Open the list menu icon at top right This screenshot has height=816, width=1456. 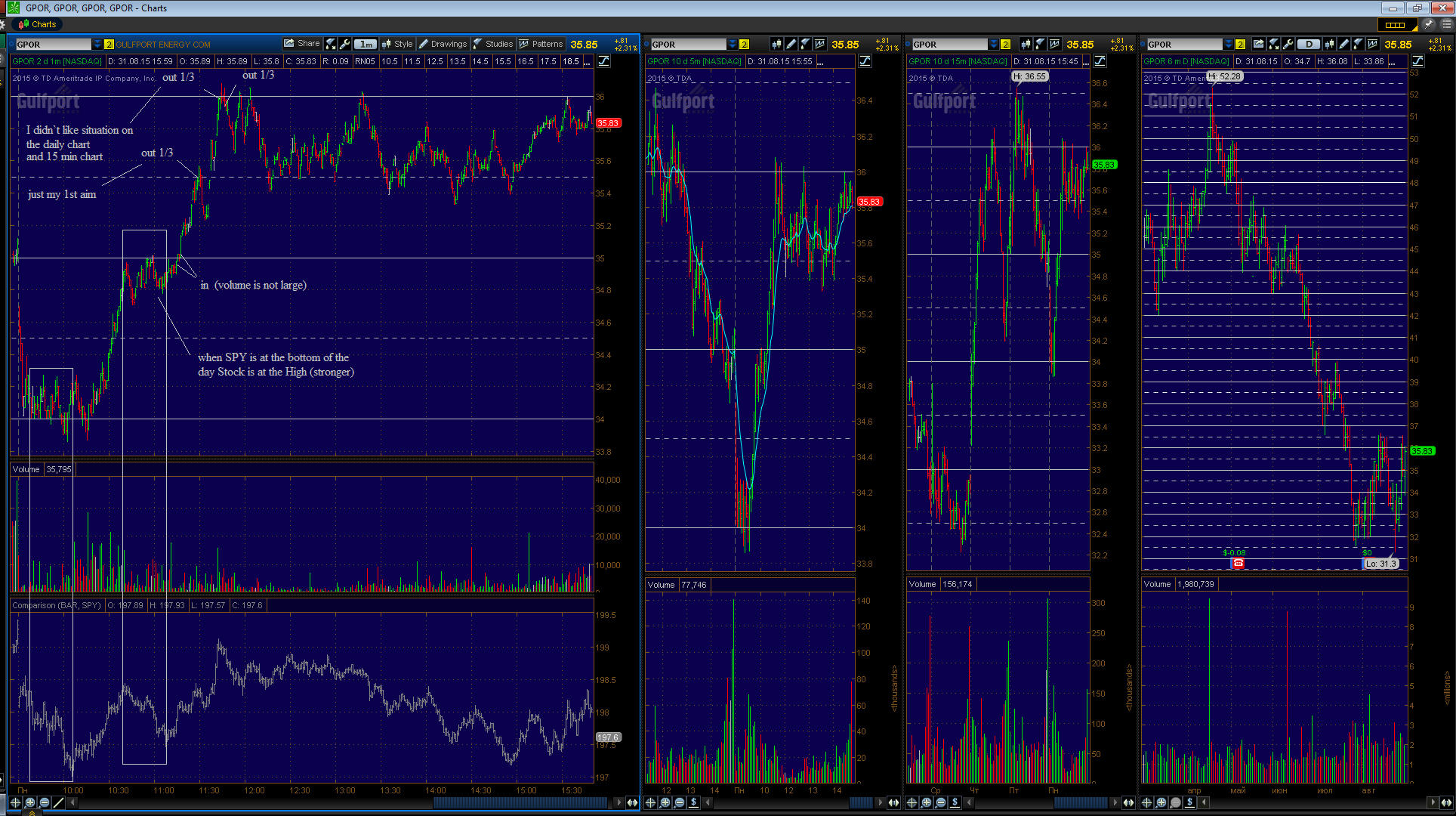pyautogui.click(x=1446, y=24)
